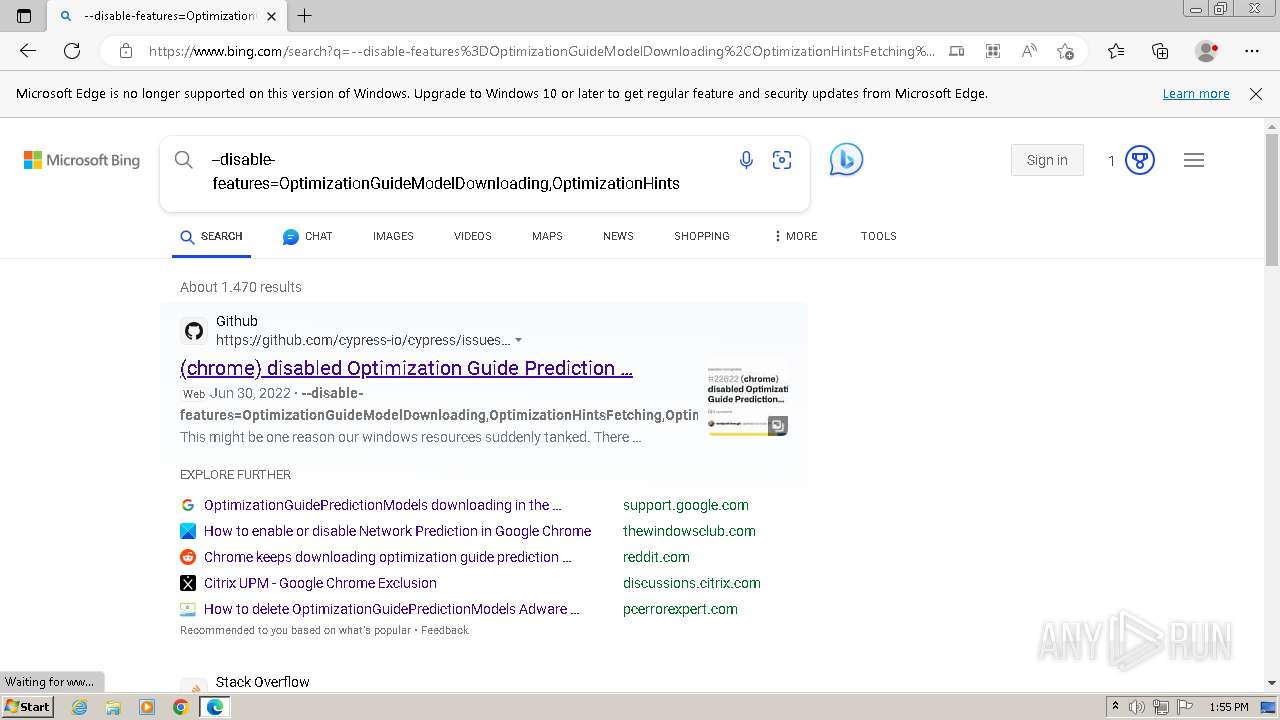Go to Microsoft Bing home logo

pyautogui.click(x=82, y=160)
